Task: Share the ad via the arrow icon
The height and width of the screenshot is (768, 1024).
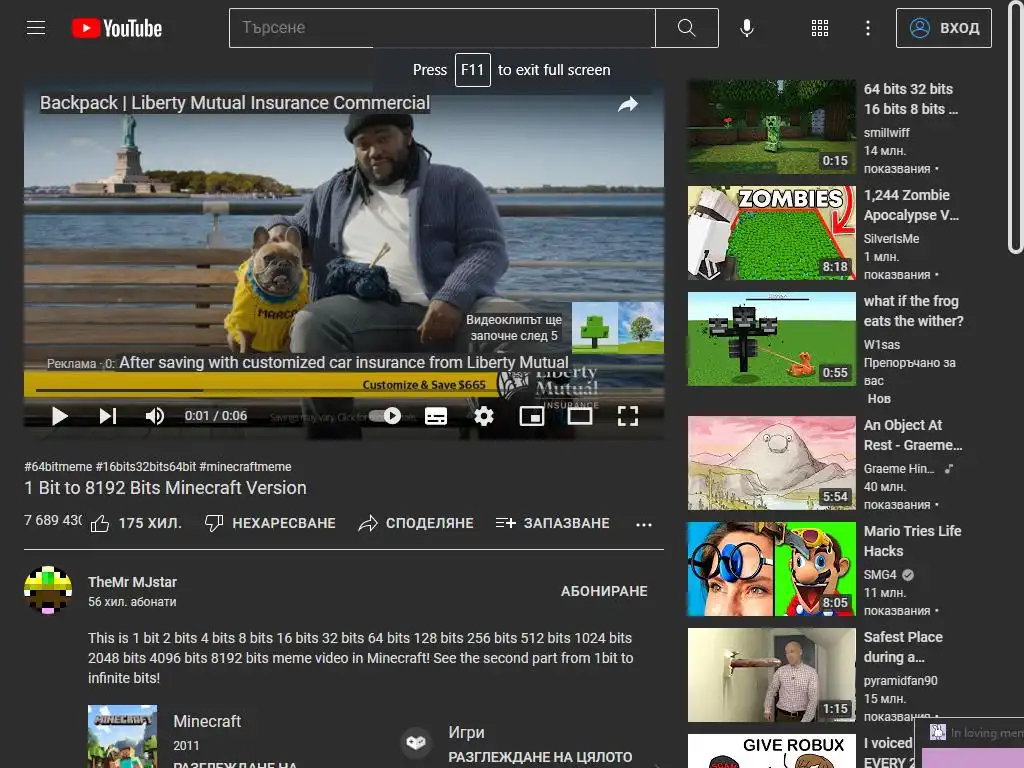Action: point(628,104)
